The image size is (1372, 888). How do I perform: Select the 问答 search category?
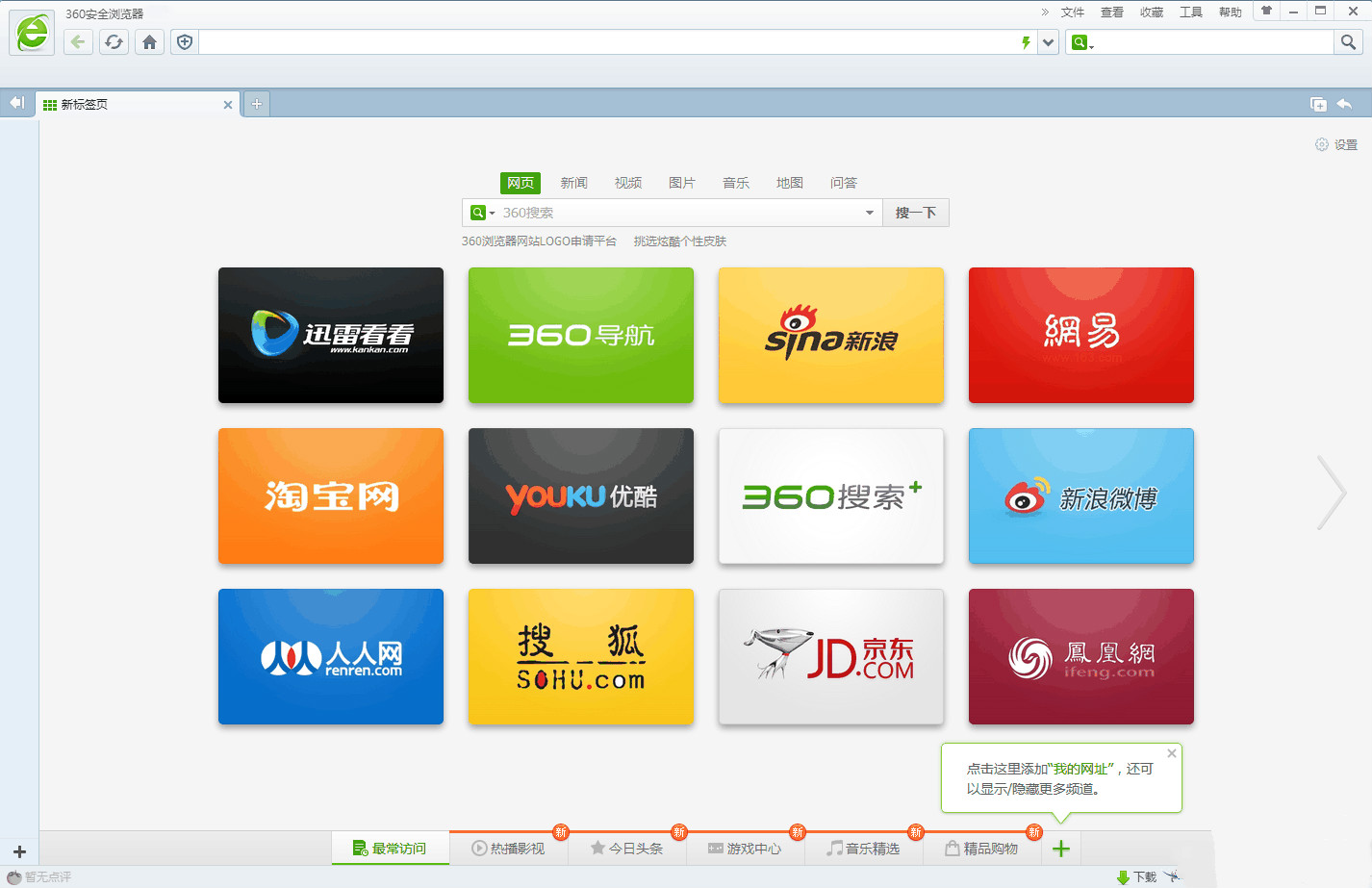[x=844, y=183]
